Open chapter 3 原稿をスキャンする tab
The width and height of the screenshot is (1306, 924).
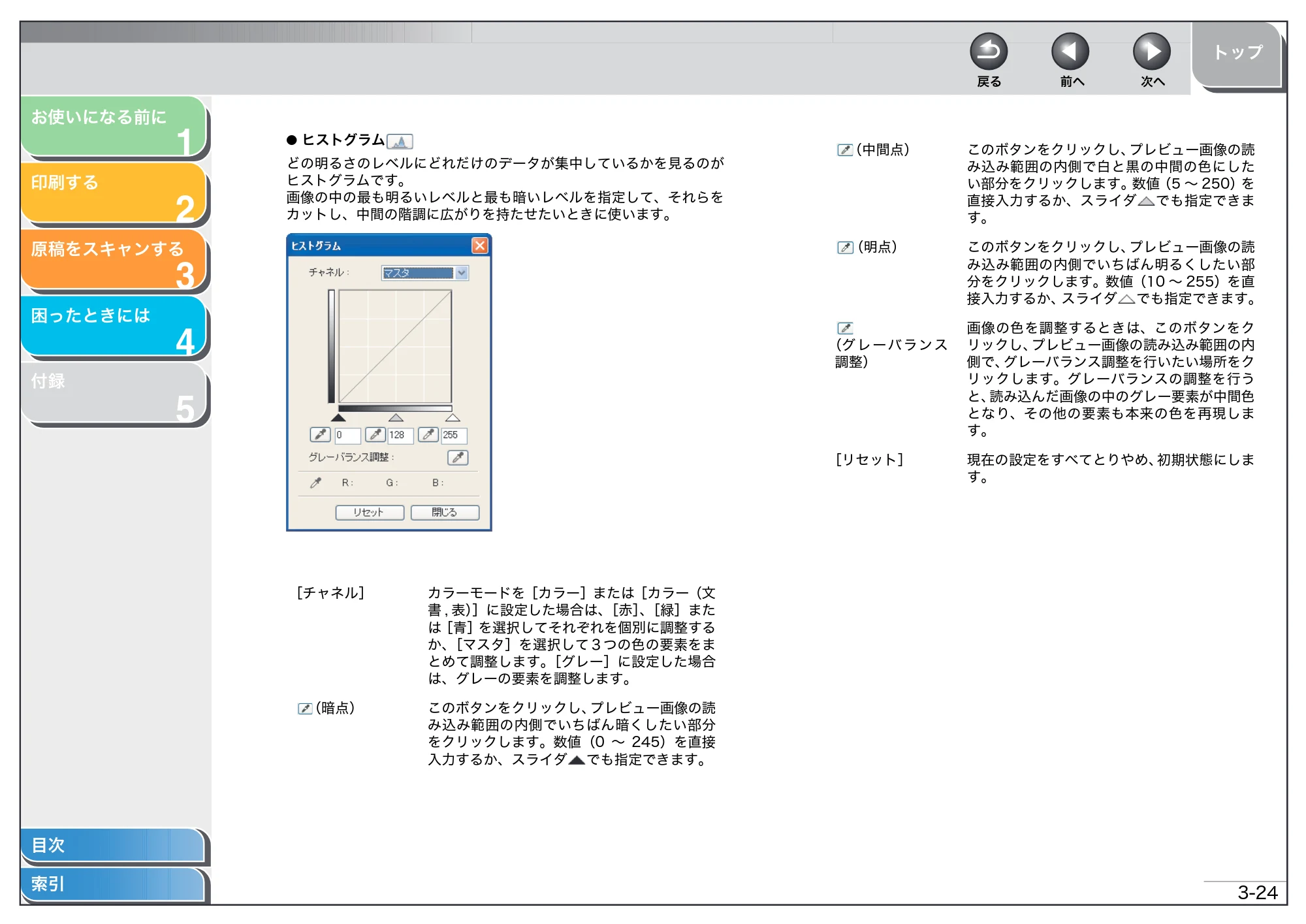(114, 261)
